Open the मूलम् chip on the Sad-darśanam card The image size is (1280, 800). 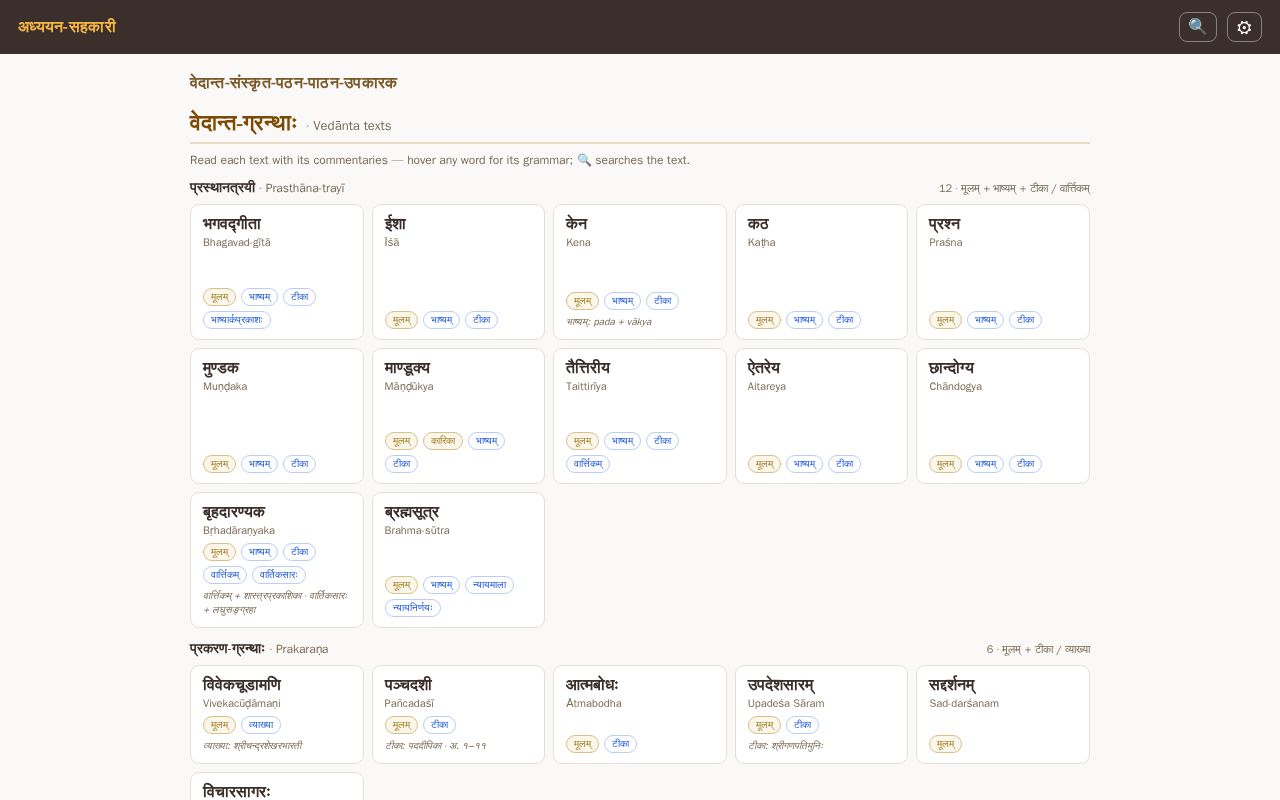pyautogui.click(x=945, y=744)
